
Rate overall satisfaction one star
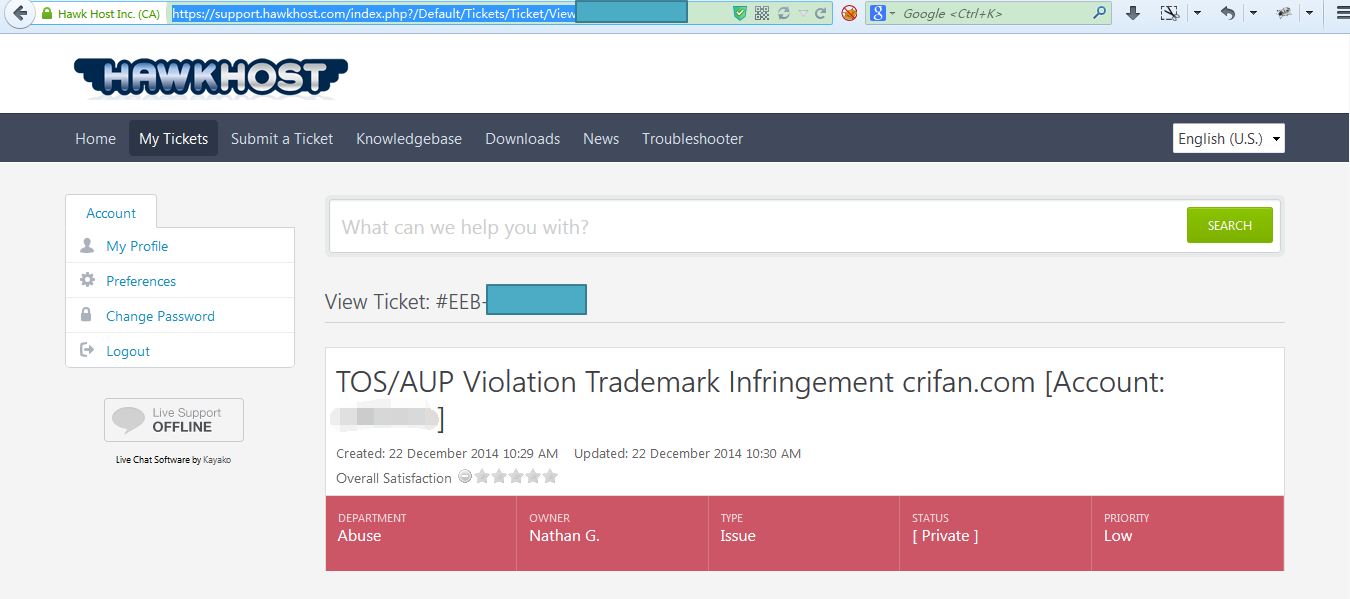pos(482,477)
